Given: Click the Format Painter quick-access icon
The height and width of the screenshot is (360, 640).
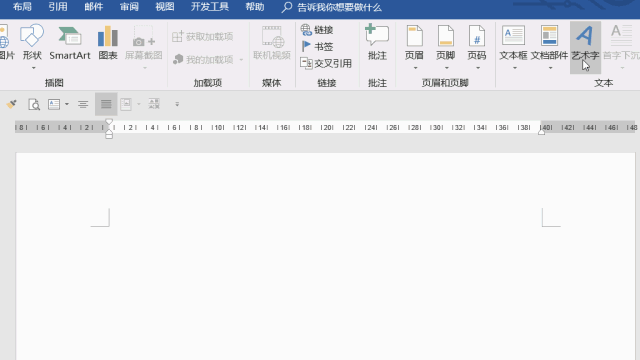Looking at the screenshot, I should coord(12,104).
